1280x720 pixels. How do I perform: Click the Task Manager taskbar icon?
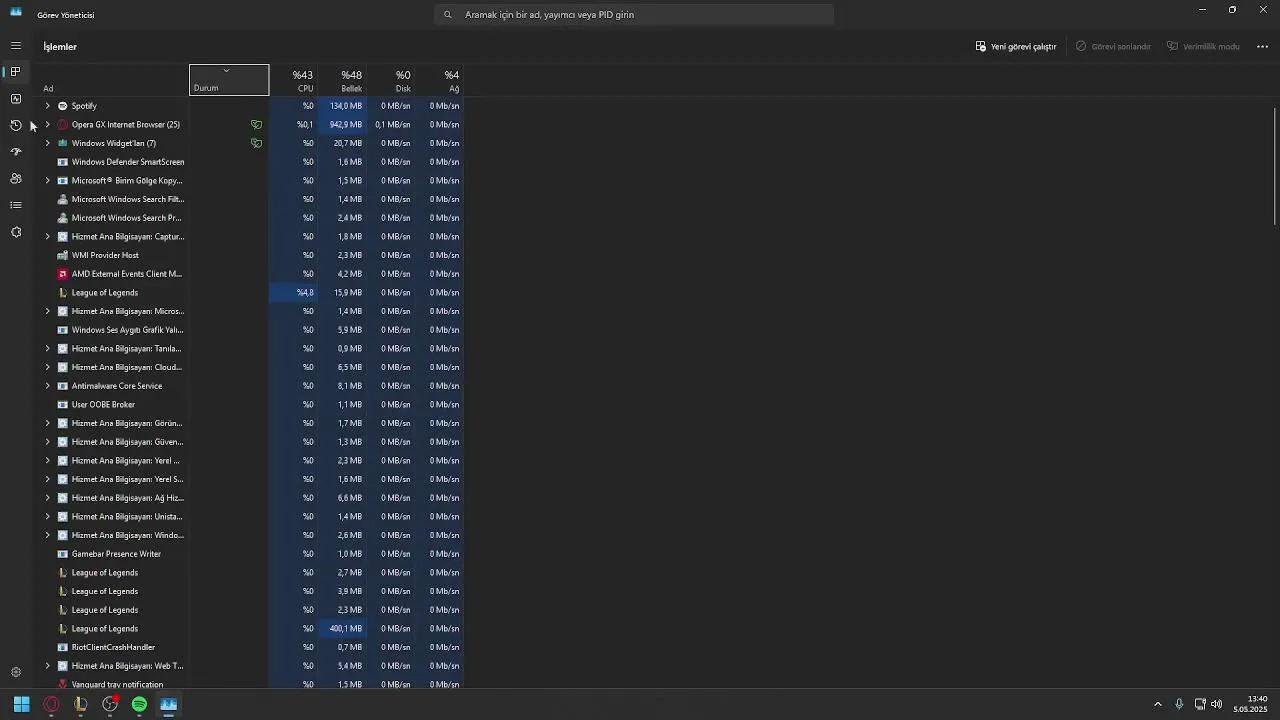click(x=169, y=704)
